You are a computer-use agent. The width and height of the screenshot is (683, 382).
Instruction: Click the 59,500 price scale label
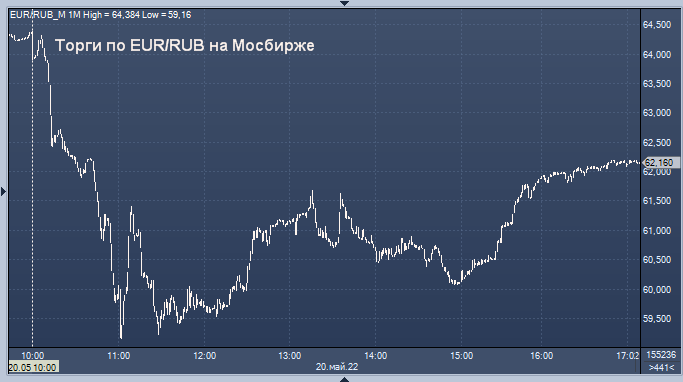[x=657, y=319]
